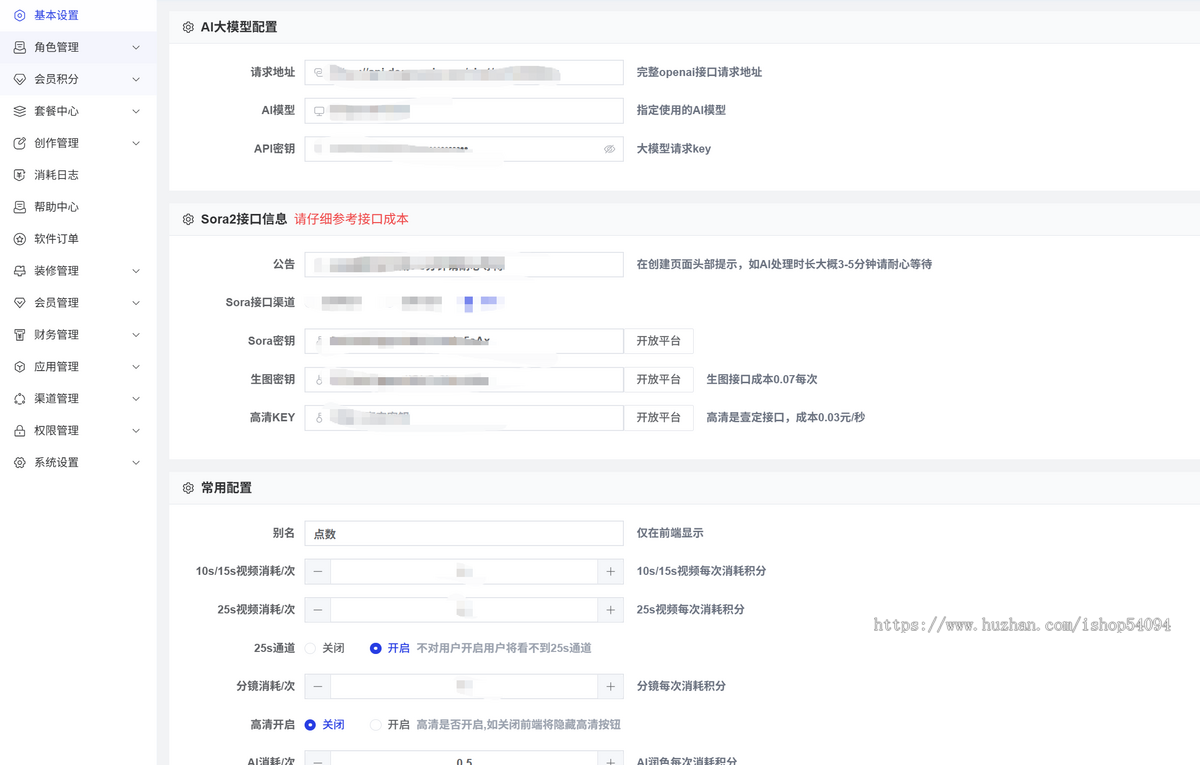Expand the 套餐中心 menu chevron
Viewport: 1200px width, 765px height.
coord(136,111)
